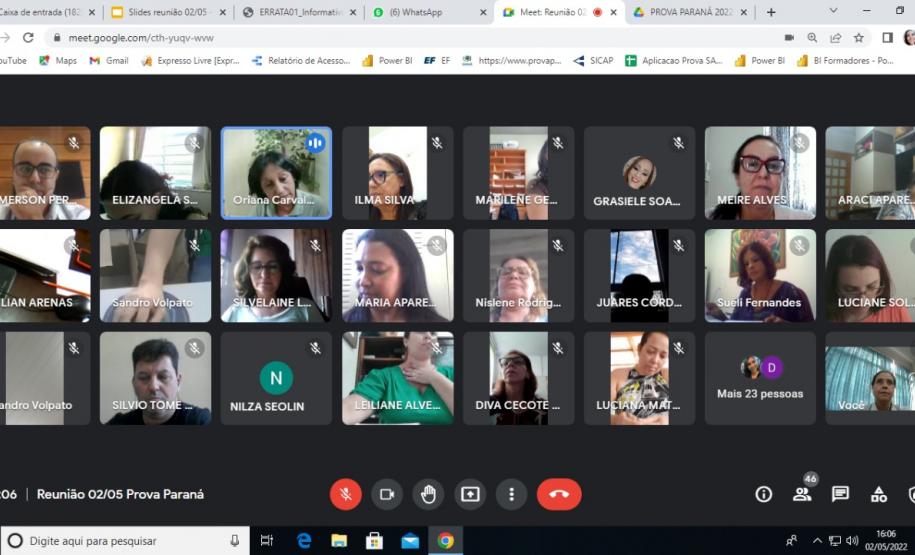Show the participants list with 46 badge
915x555 pixels.
[x=802, y=494]
